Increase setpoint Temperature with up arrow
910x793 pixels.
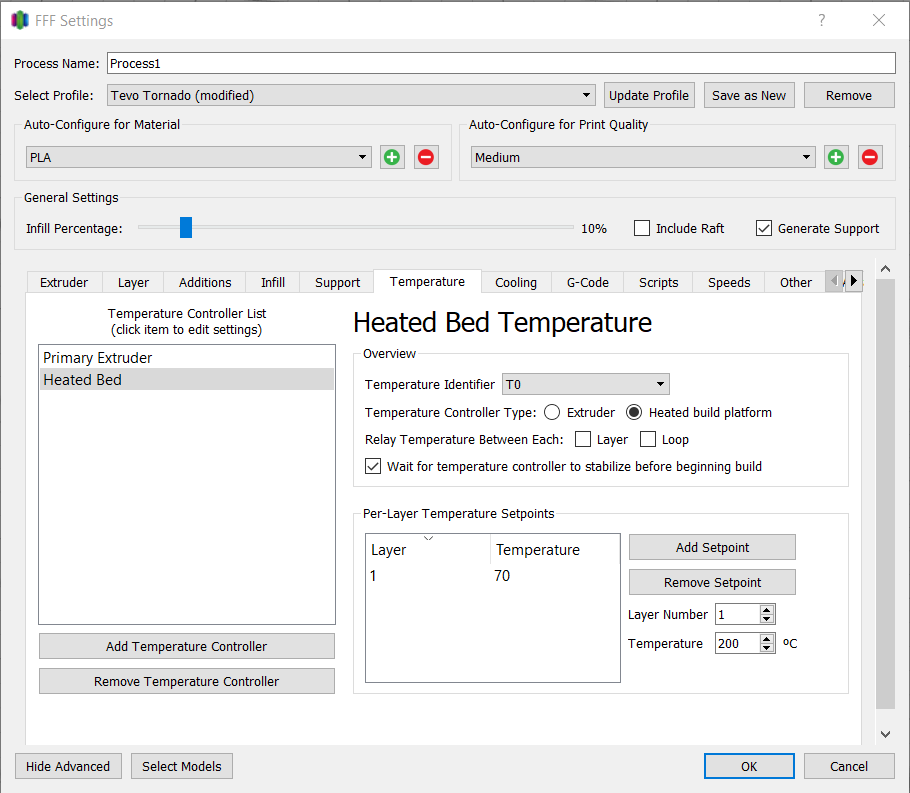767,639
